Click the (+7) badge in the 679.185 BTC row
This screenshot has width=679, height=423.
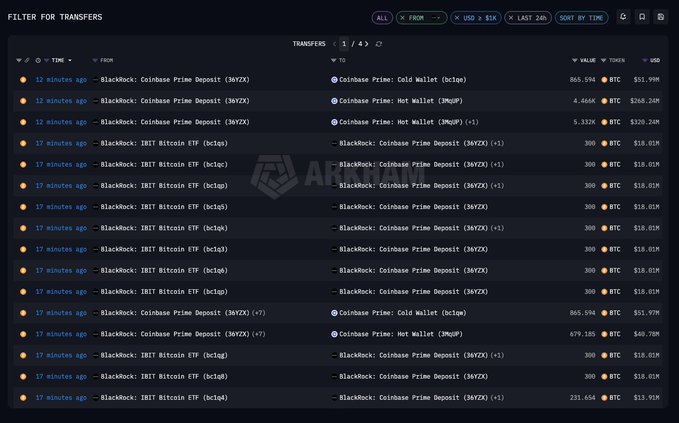(259, 334)
